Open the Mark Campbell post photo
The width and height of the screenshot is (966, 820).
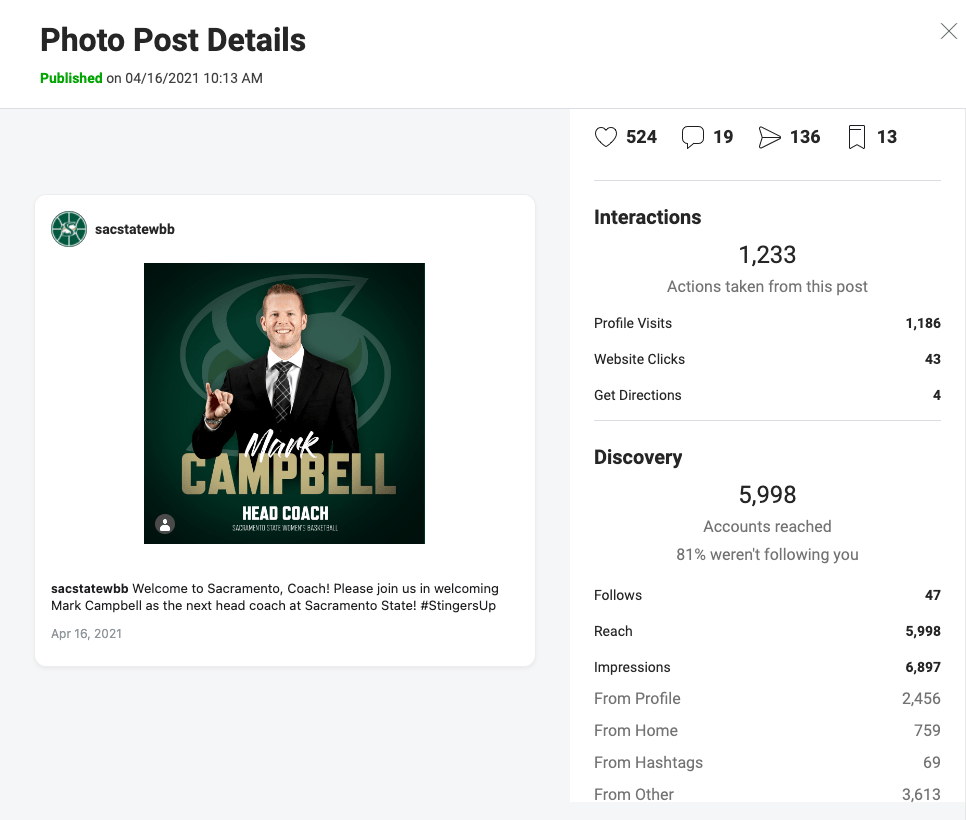click(284, 403)
